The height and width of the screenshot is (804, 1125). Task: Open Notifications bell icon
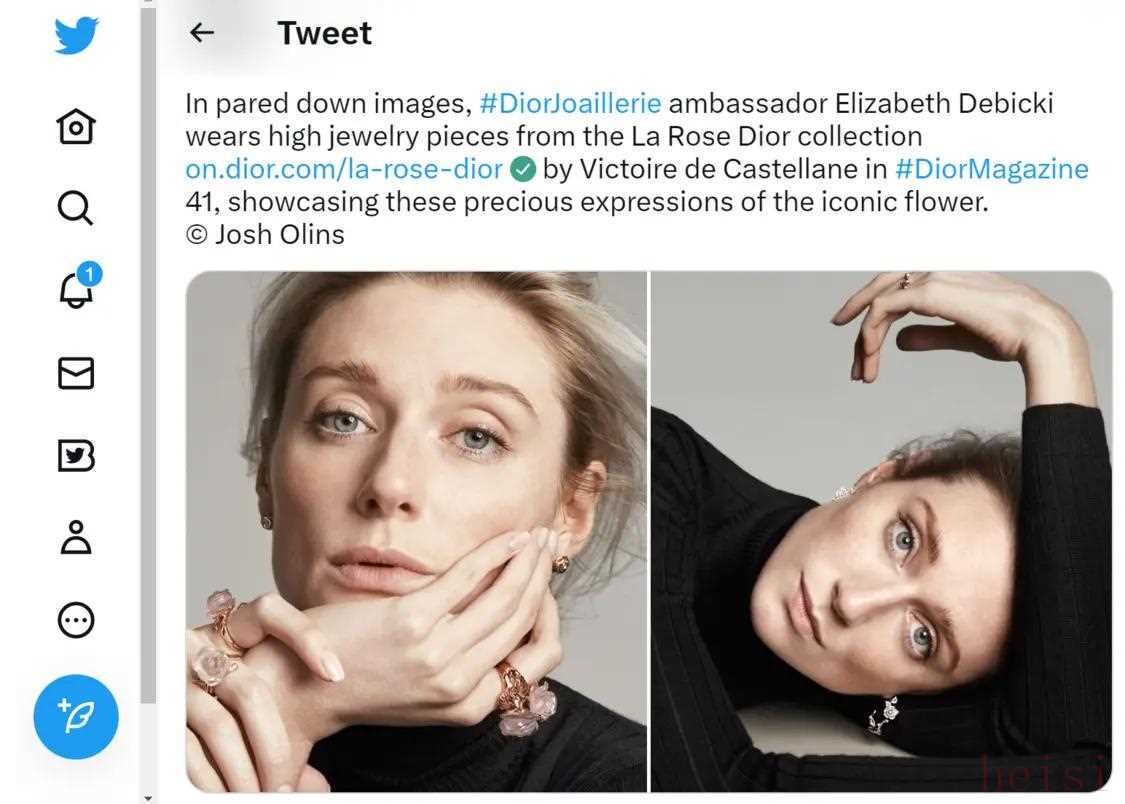[75, 290]
